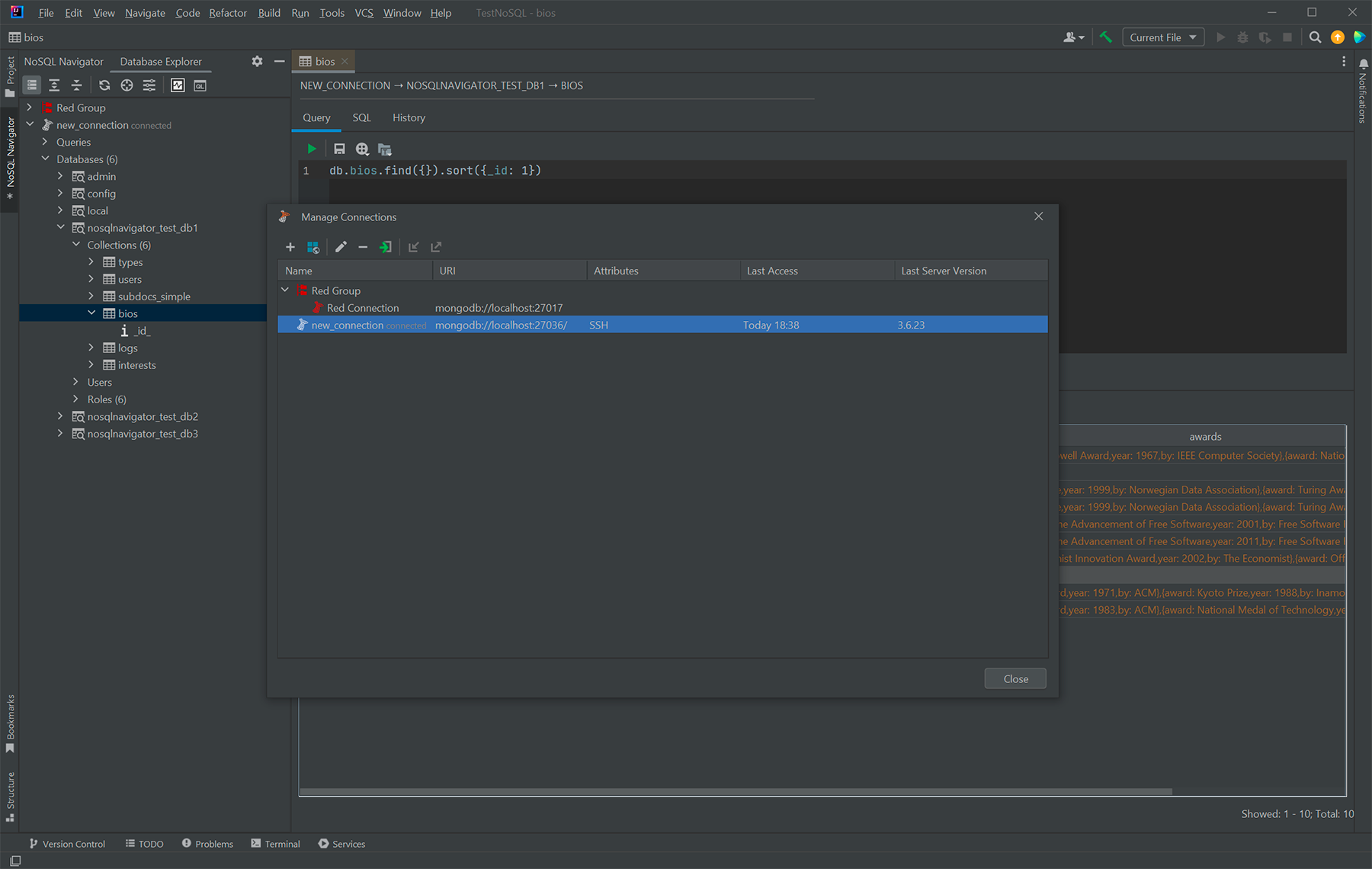Run the query with the green play icon
This screenshot has width=1372, height=869.
(312, 149)
